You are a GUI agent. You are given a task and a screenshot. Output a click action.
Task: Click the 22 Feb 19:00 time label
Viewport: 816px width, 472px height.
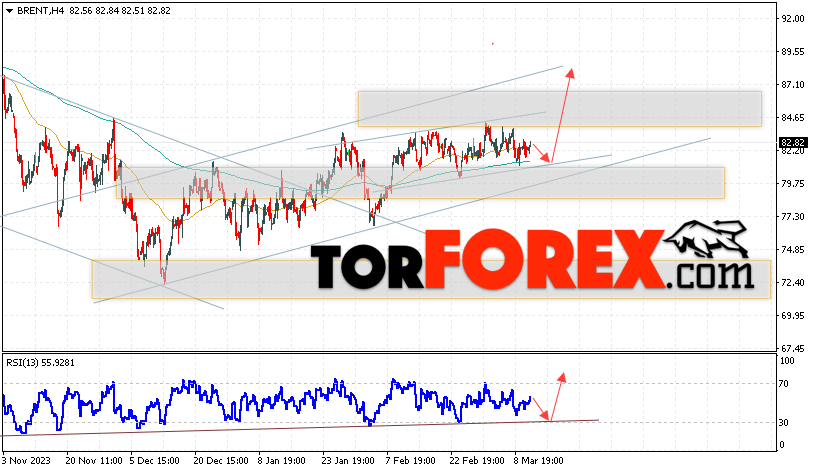(477, 461)
